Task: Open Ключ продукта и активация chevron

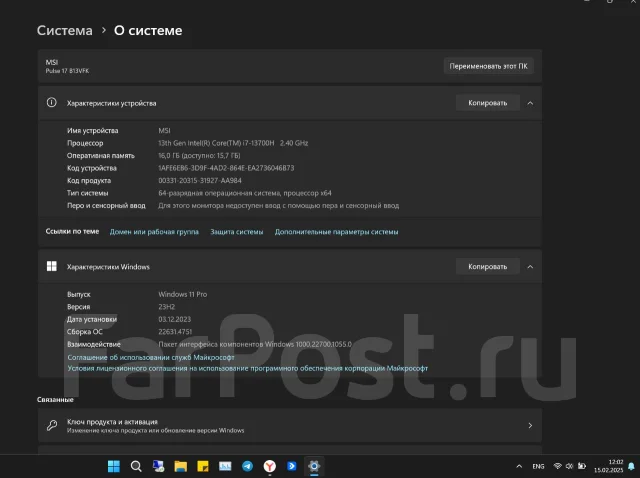Action: pos(530,426)
